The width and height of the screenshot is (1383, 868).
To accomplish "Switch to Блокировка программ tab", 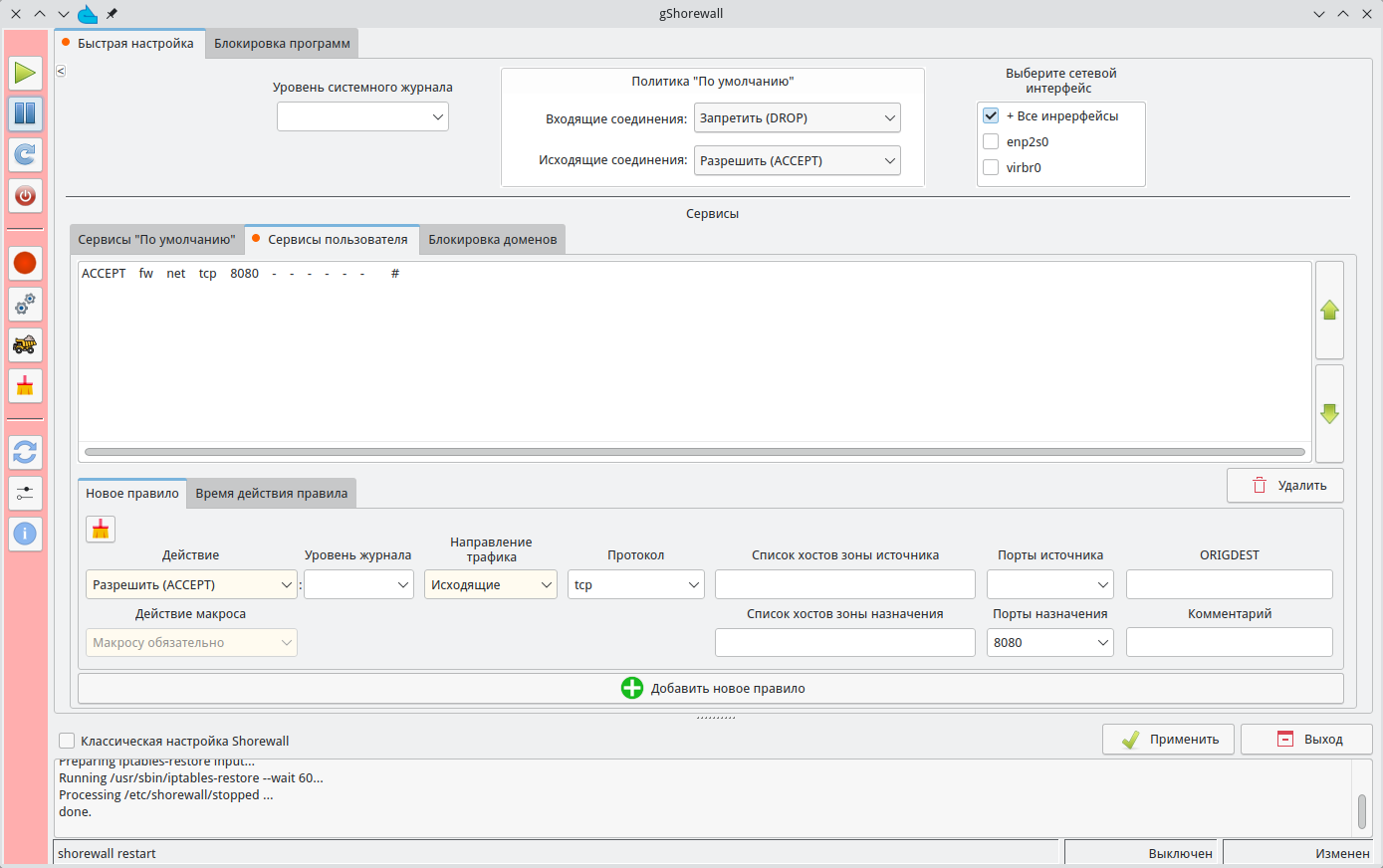I will click(282, 44).
